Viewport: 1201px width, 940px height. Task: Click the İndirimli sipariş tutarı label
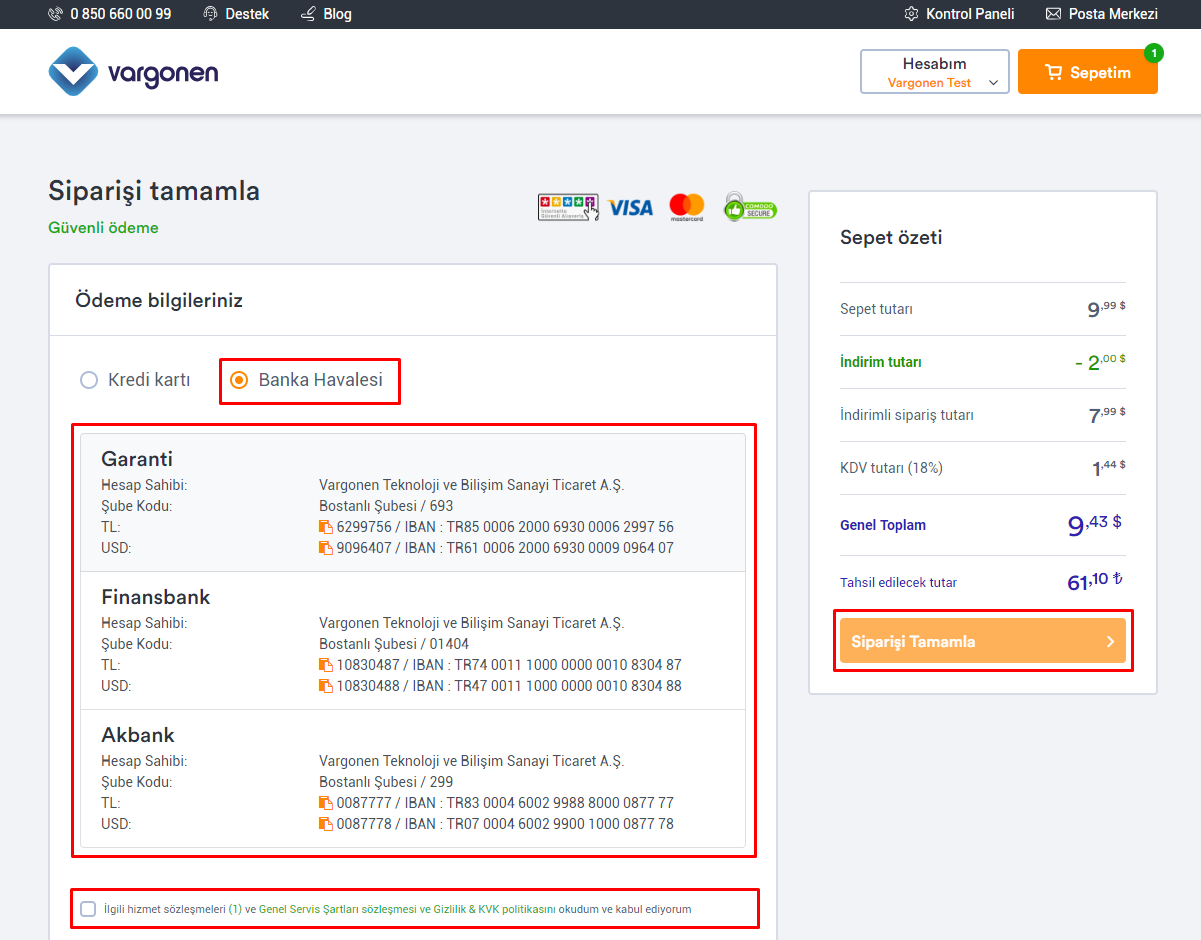point(907,415)
